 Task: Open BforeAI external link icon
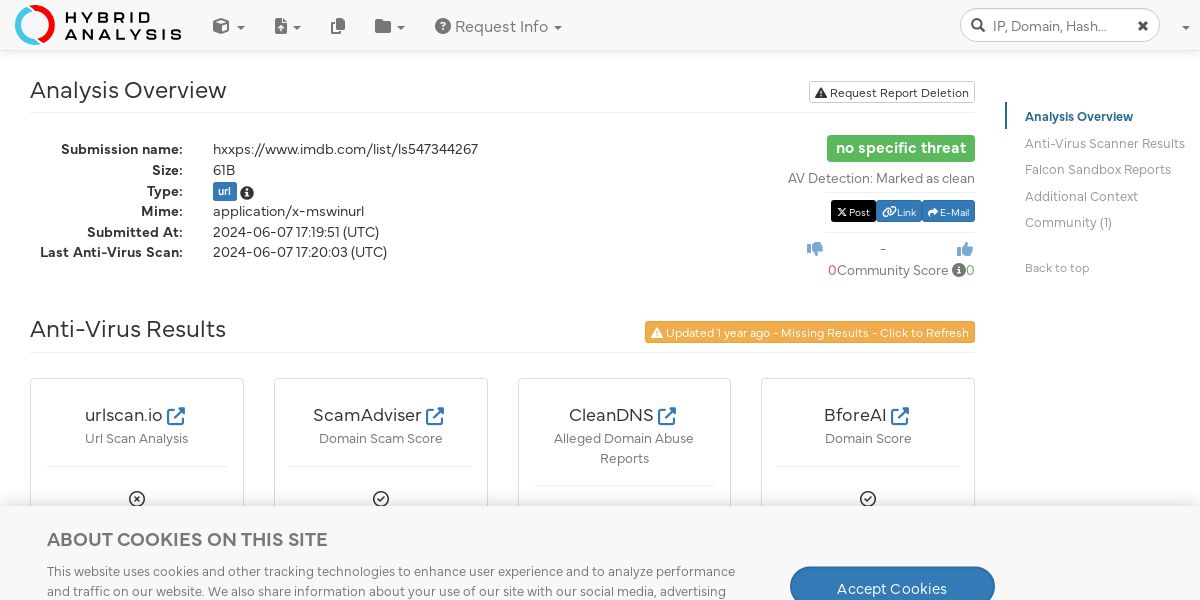(x=900, y=415)
